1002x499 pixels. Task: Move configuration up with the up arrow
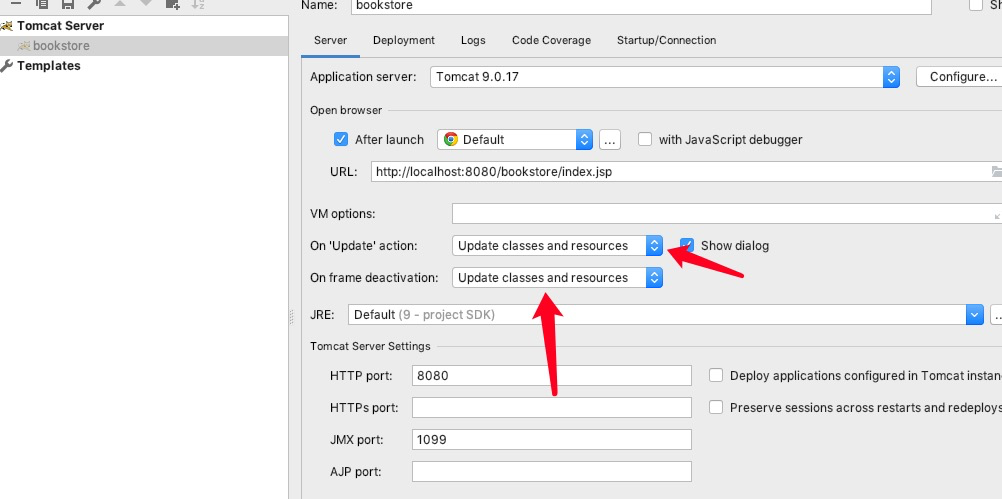[120, 3]
